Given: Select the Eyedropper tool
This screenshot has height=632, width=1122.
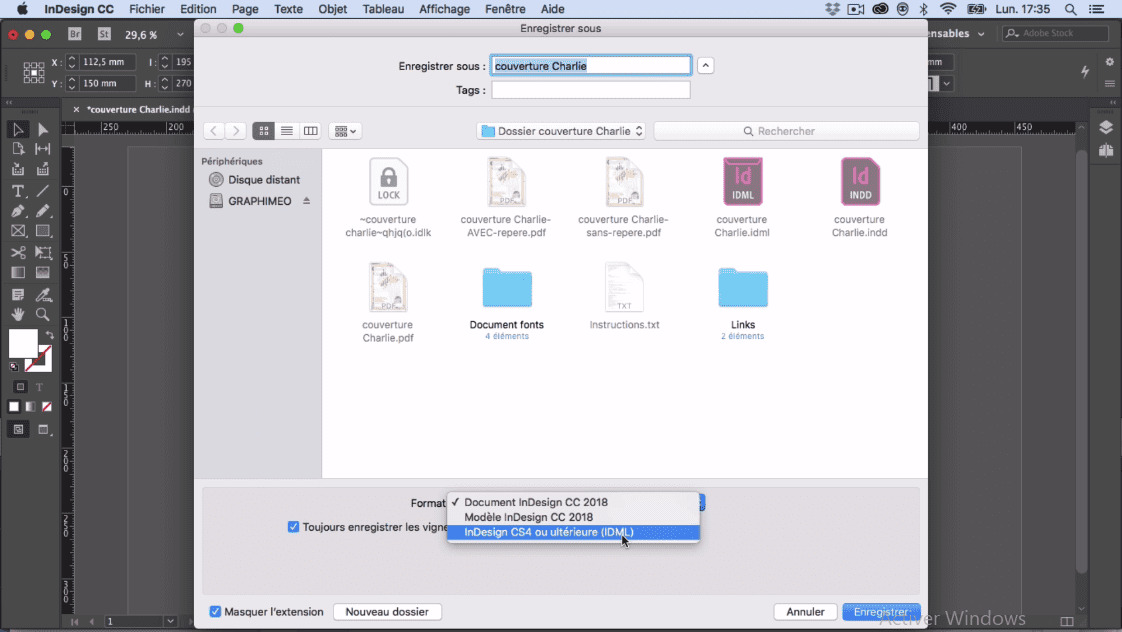Looking at the screenshot, I should point(42,294).
